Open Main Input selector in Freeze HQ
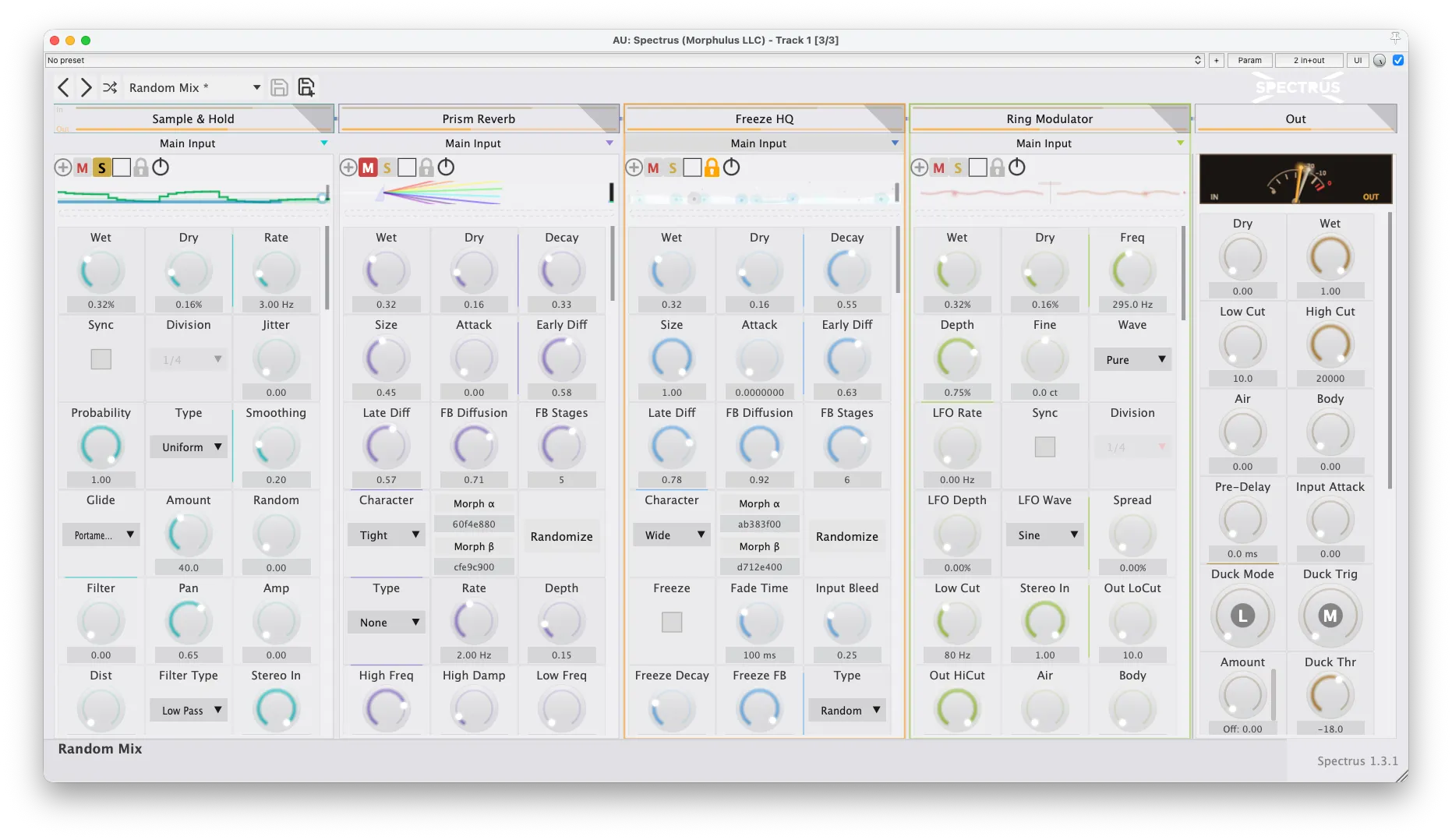The image size is (1452, 840). pos(764,143)
